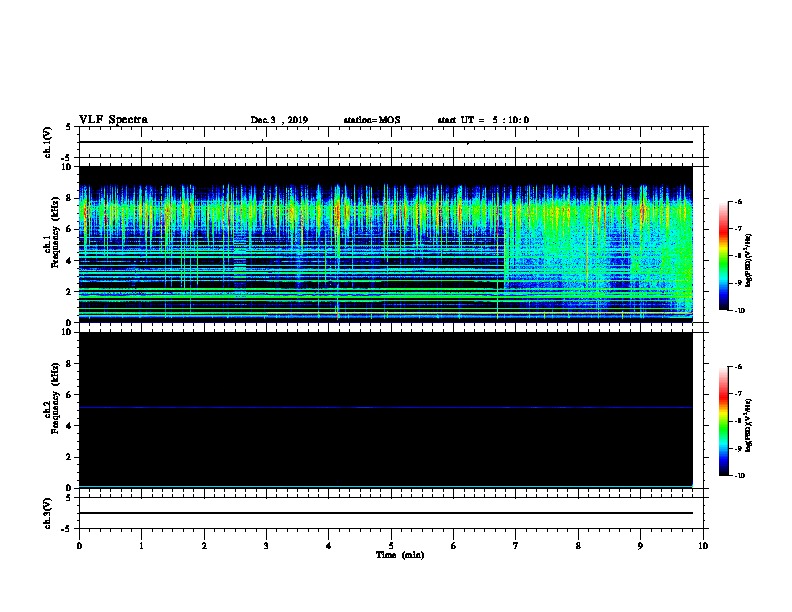Click the ch.1 colorbar log(PSD) unit label
Viewport: 792px width, 612px height.
(x=749, y=260)
